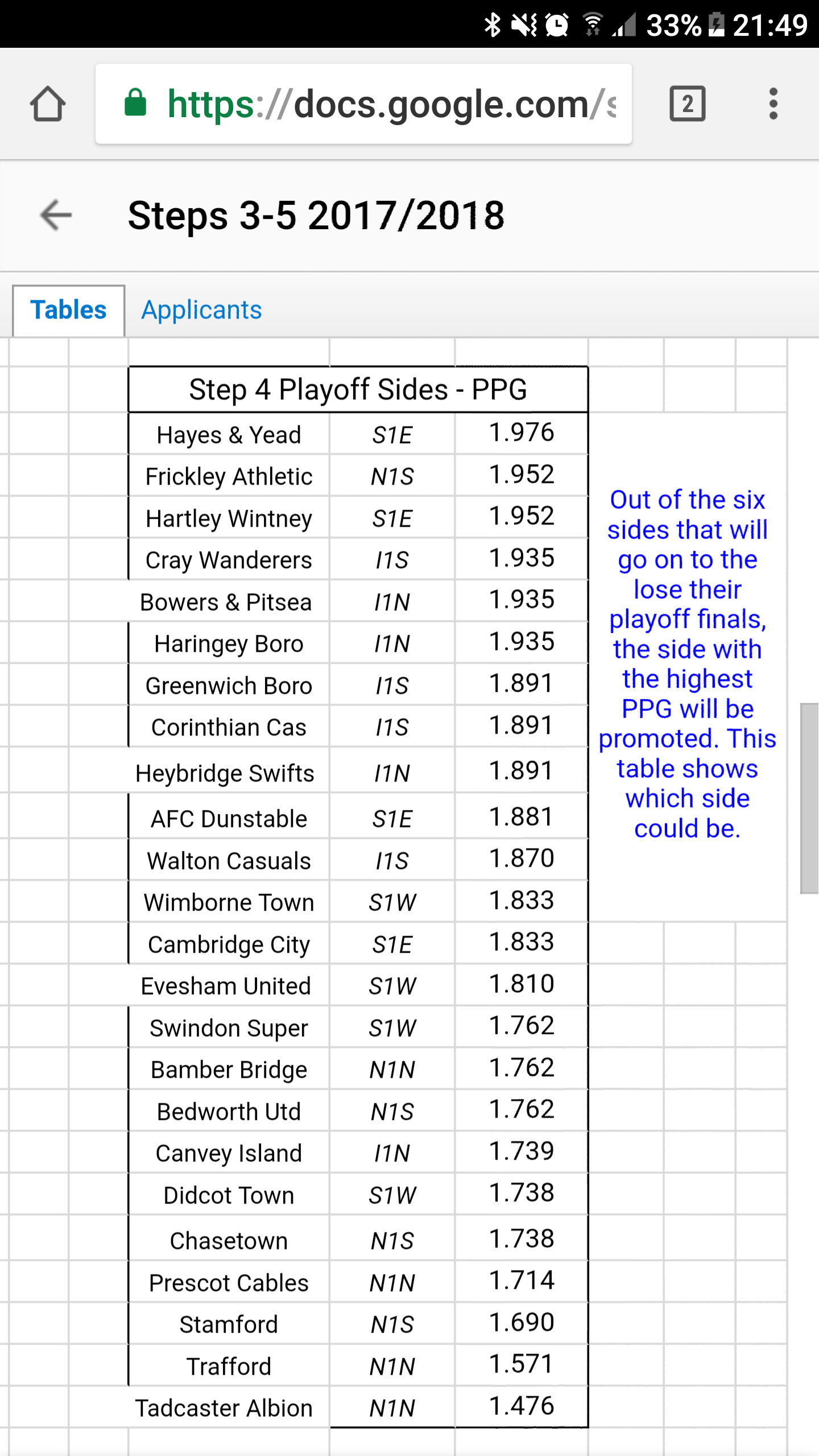Select the Cambridge City row name
Image resolution: width=819 pixels, height=1456 pixels.
(229, 945)
